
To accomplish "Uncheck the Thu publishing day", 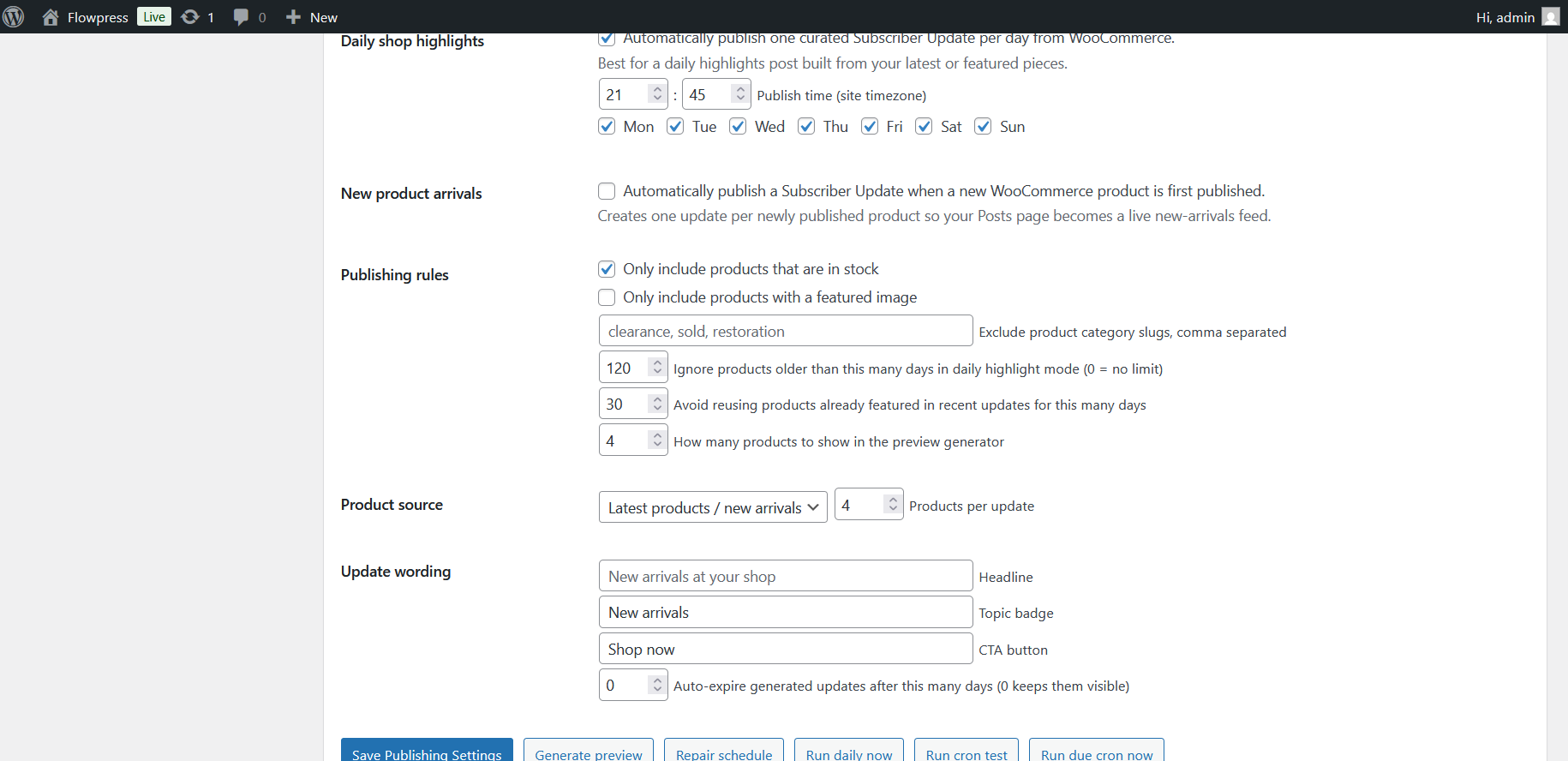I will point(806,127).
